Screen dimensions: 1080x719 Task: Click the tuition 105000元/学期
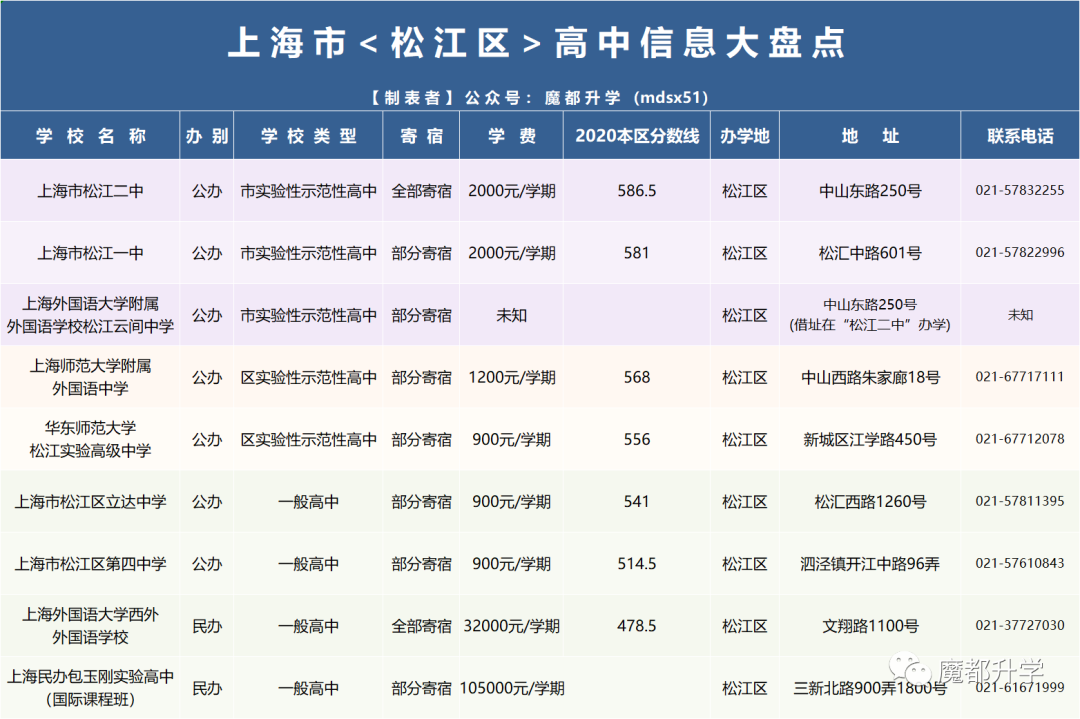[511, 687]
